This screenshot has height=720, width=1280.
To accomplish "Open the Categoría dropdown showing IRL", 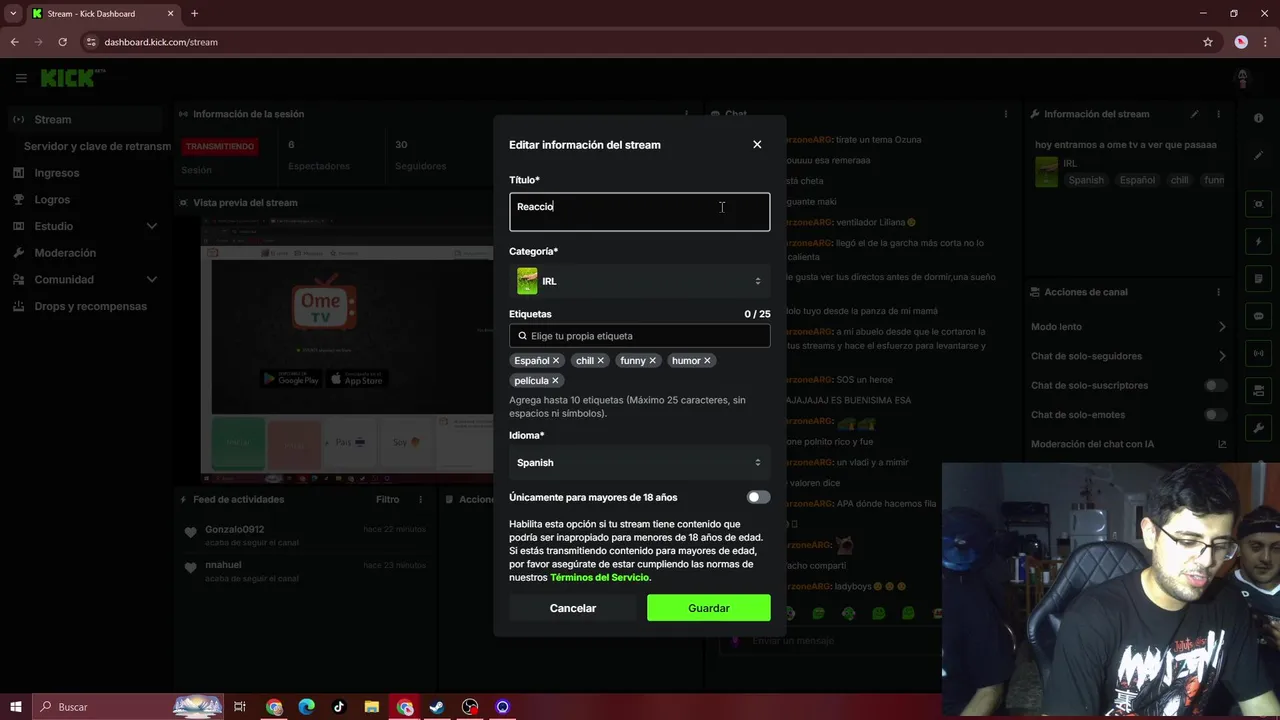I will (x=639, y=281).
